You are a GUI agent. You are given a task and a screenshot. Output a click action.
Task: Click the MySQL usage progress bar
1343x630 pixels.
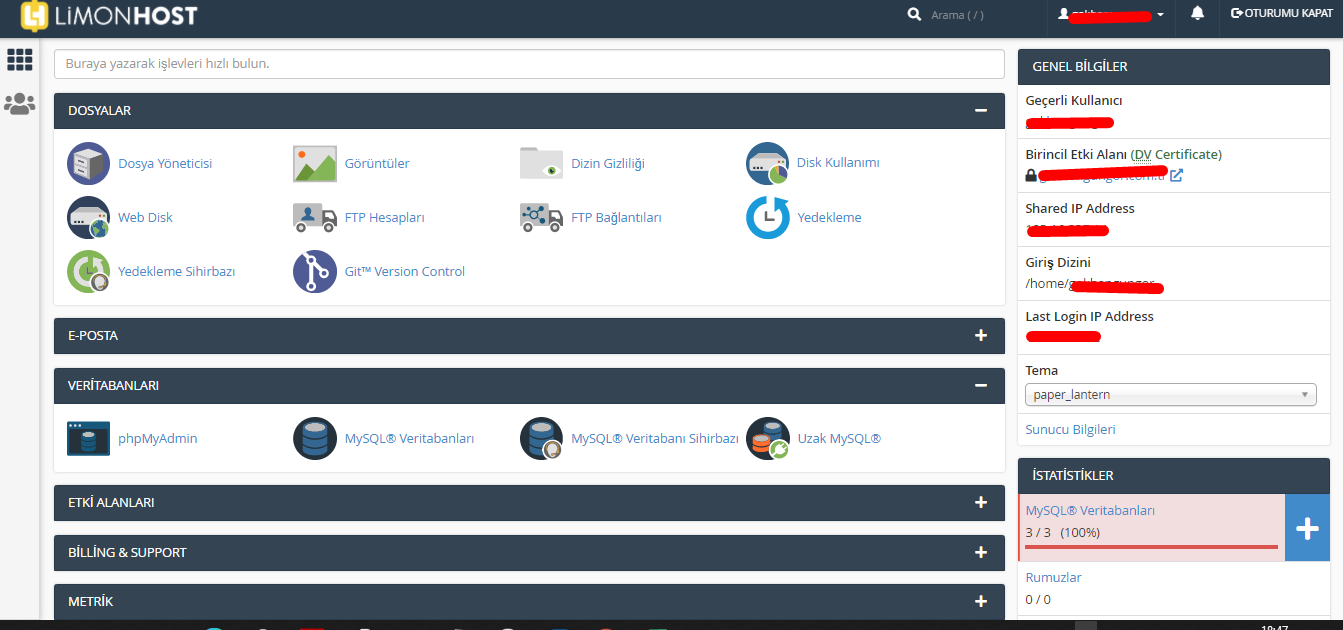tap(1152, 546)
